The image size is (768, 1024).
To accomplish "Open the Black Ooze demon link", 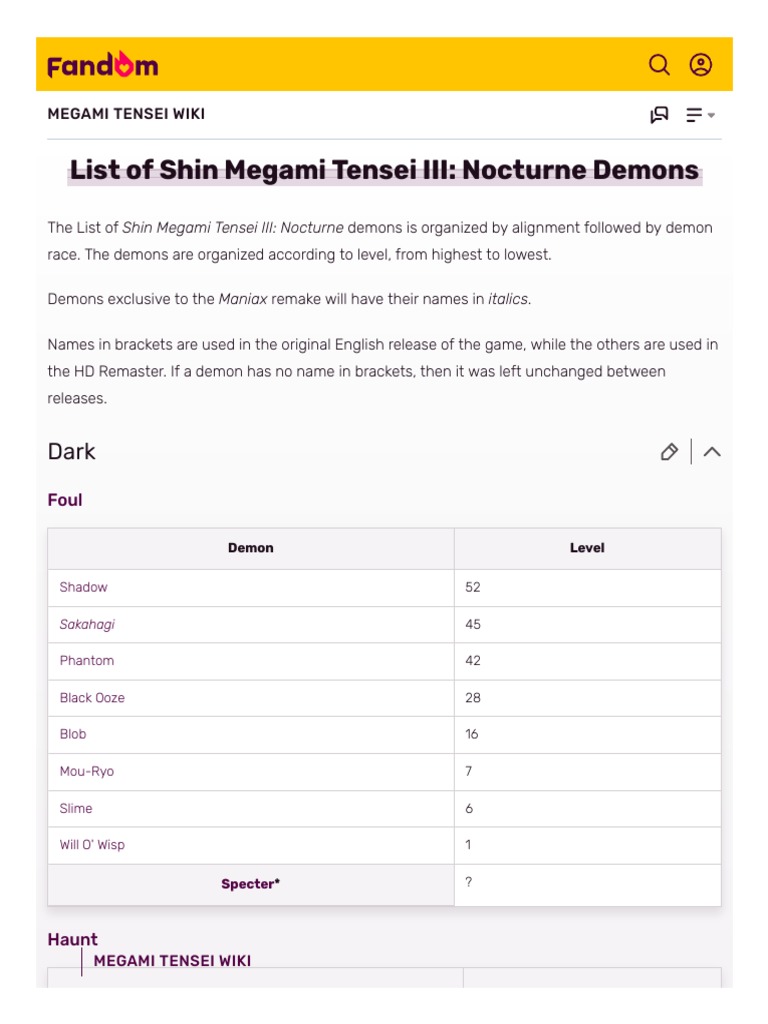I will 92,698.
